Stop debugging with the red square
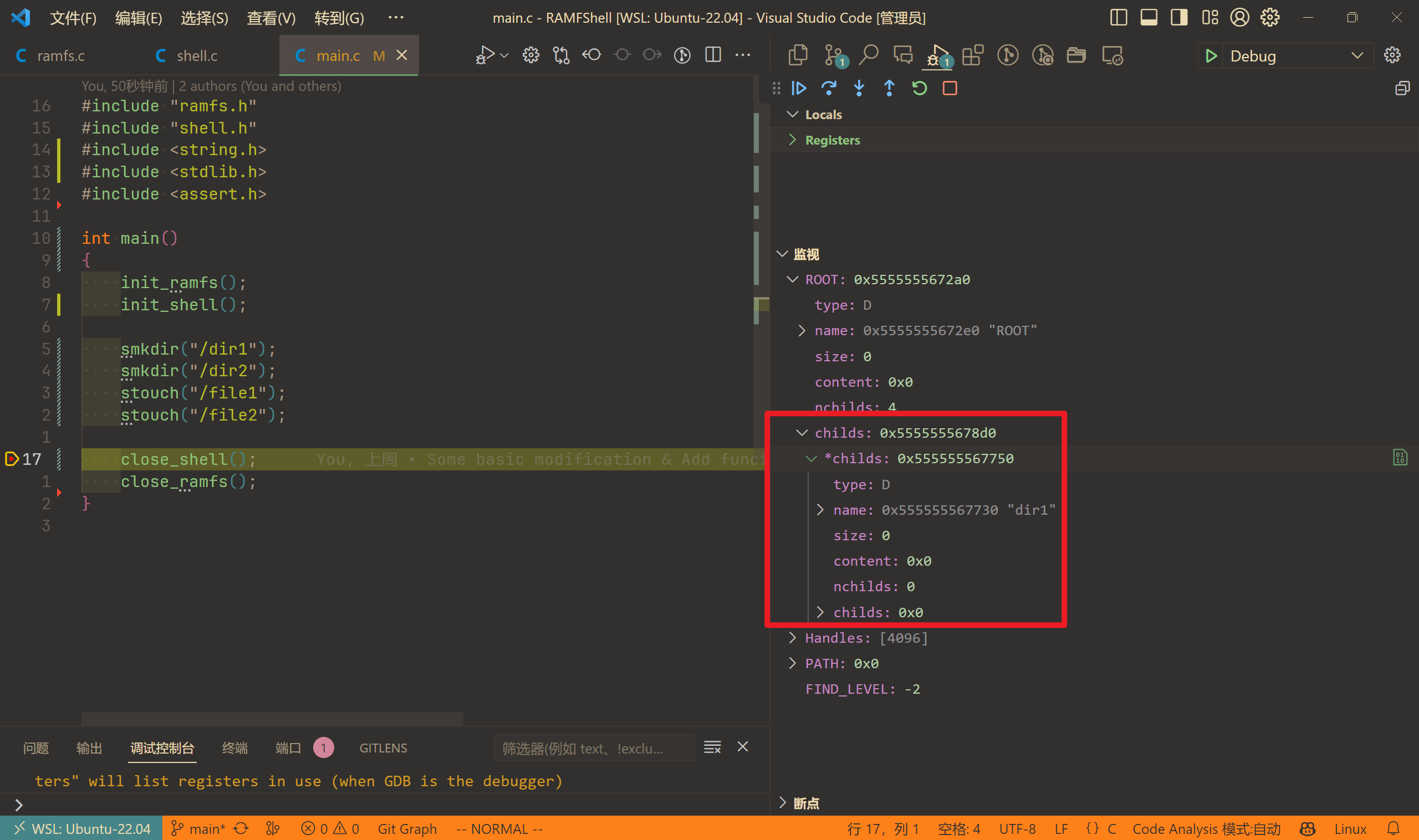The image size is (1419, 840). click(x=950, y=88)
